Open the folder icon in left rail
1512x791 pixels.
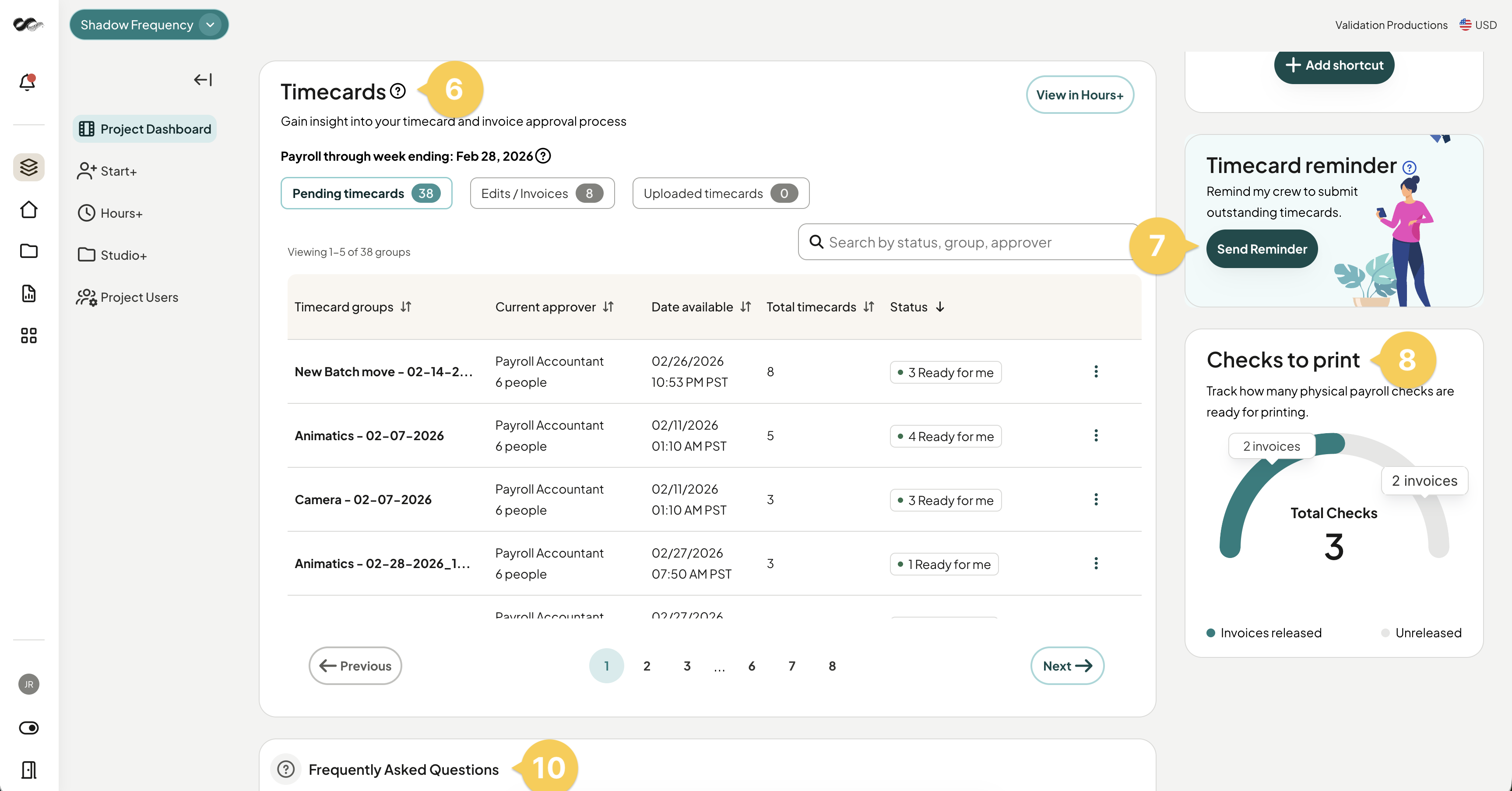click(x=29, y=251)
